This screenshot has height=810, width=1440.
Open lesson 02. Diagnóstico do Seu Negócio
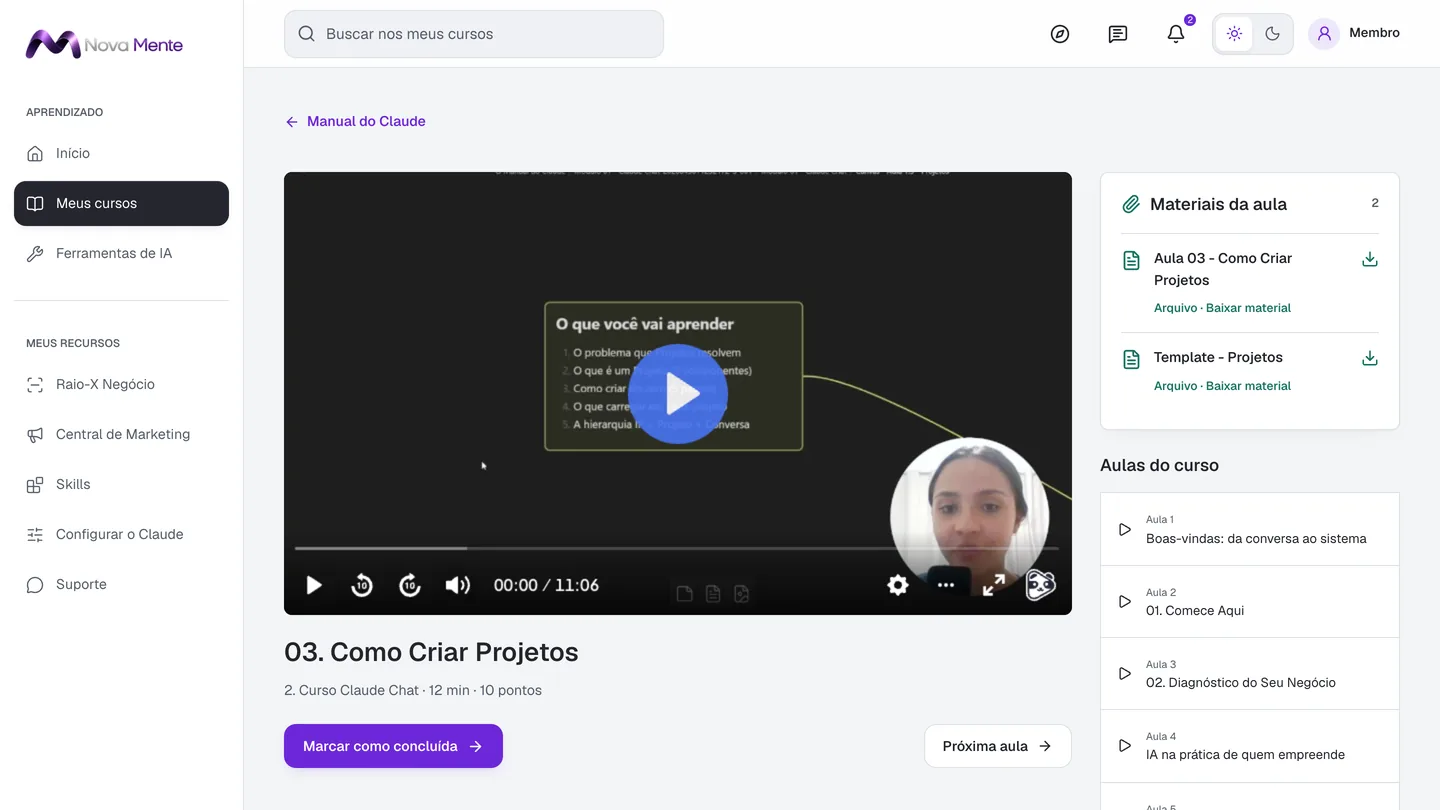[x=1250, y=673]
